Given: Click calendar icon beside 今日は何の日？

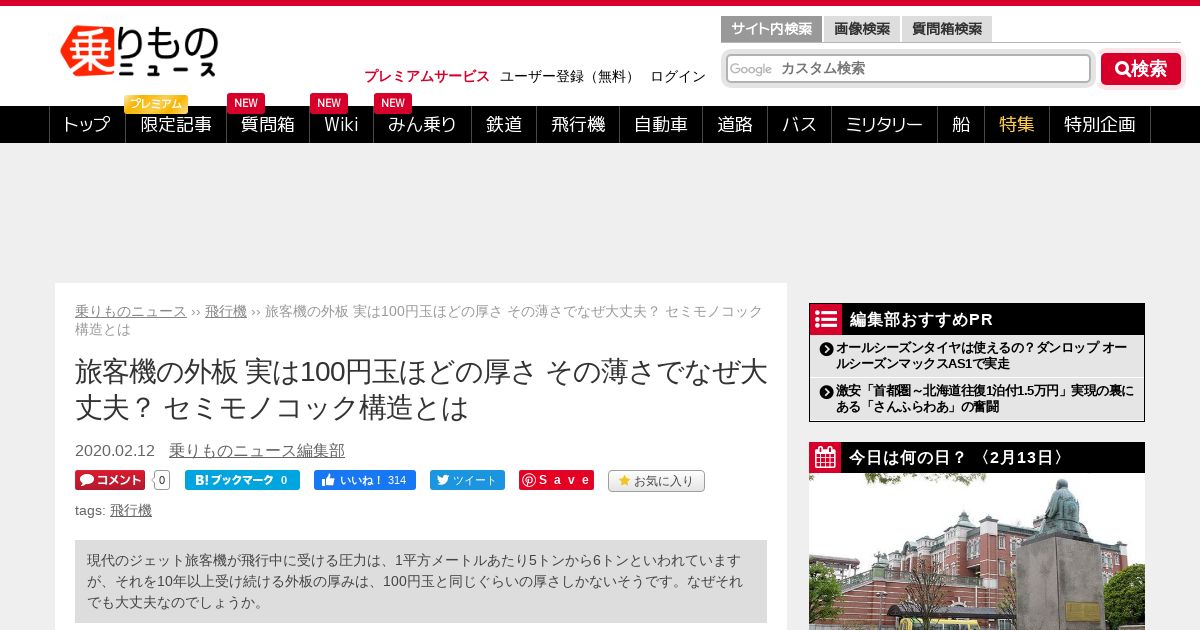Looking at the screenshot, I should (826, 458).
